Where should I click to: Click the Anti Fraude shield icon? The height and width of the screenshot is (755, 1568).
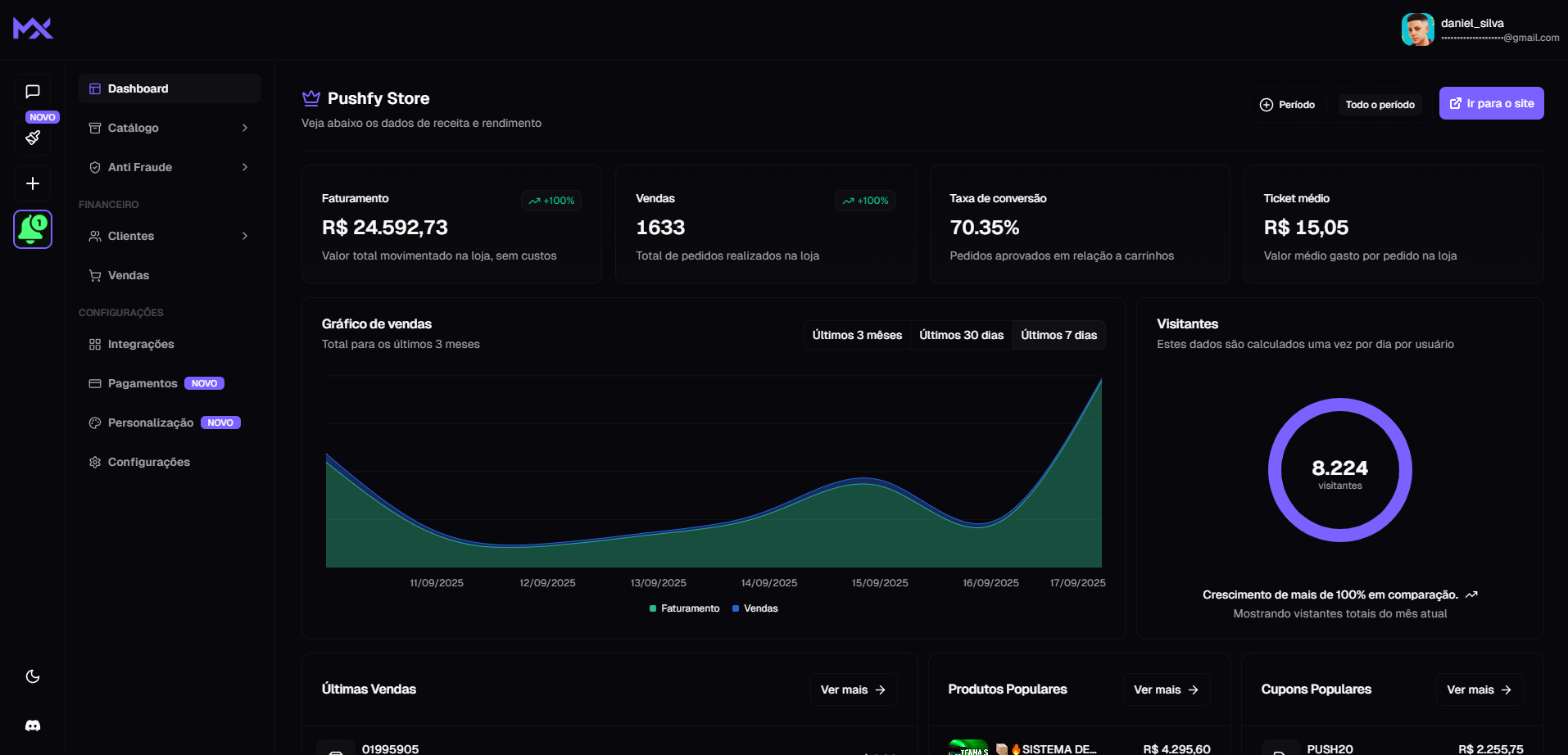click(x=95, y=167)
